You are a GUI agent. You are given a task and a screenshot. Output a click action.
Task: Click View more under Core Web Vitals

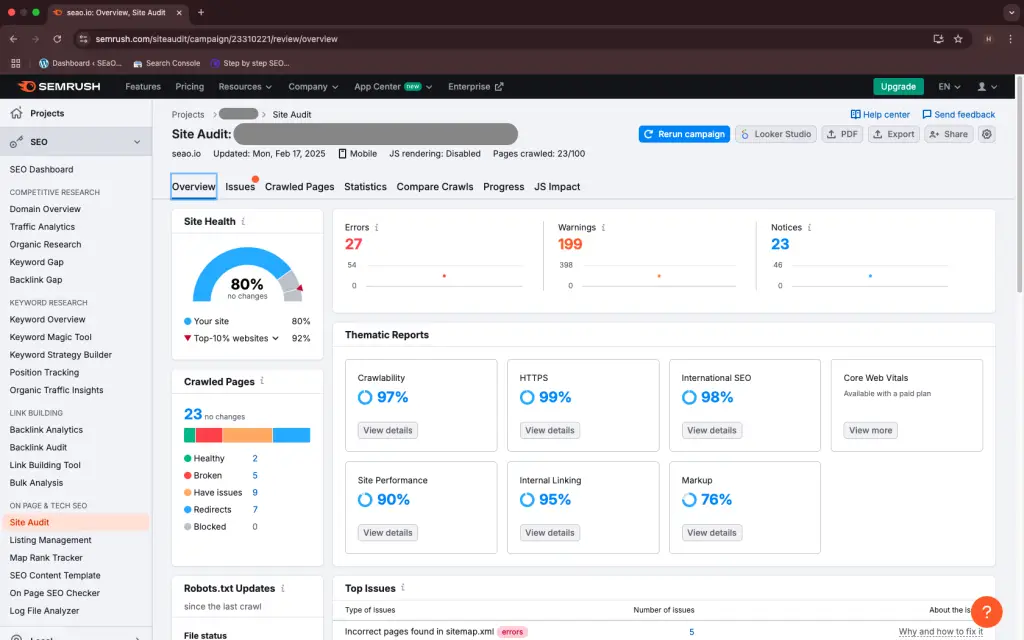pos(870,430)
